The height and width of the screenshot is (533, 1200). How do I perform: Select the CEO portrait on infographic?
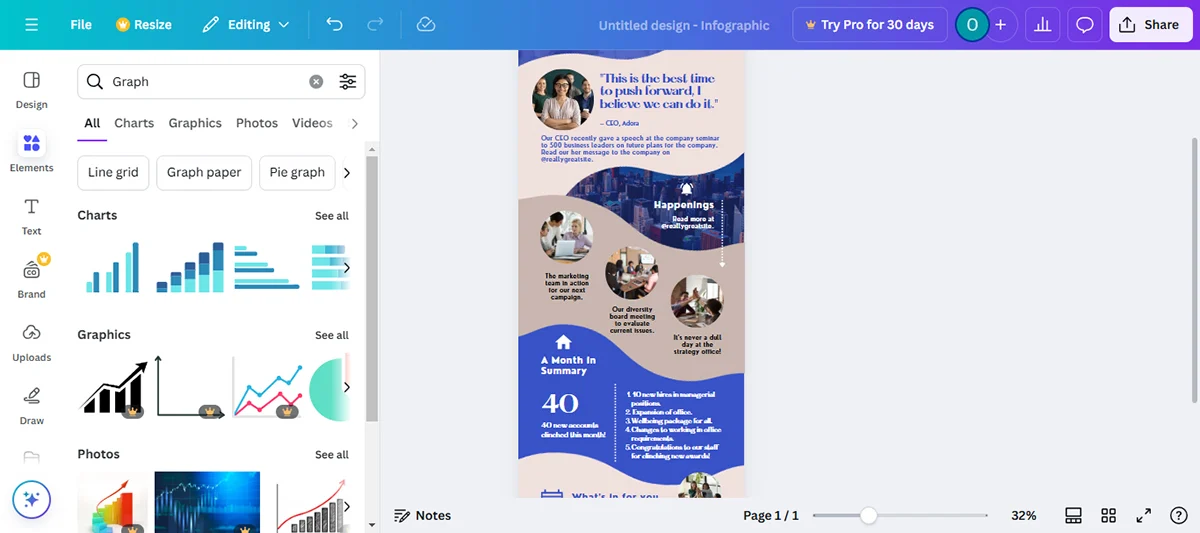(563, 98)
